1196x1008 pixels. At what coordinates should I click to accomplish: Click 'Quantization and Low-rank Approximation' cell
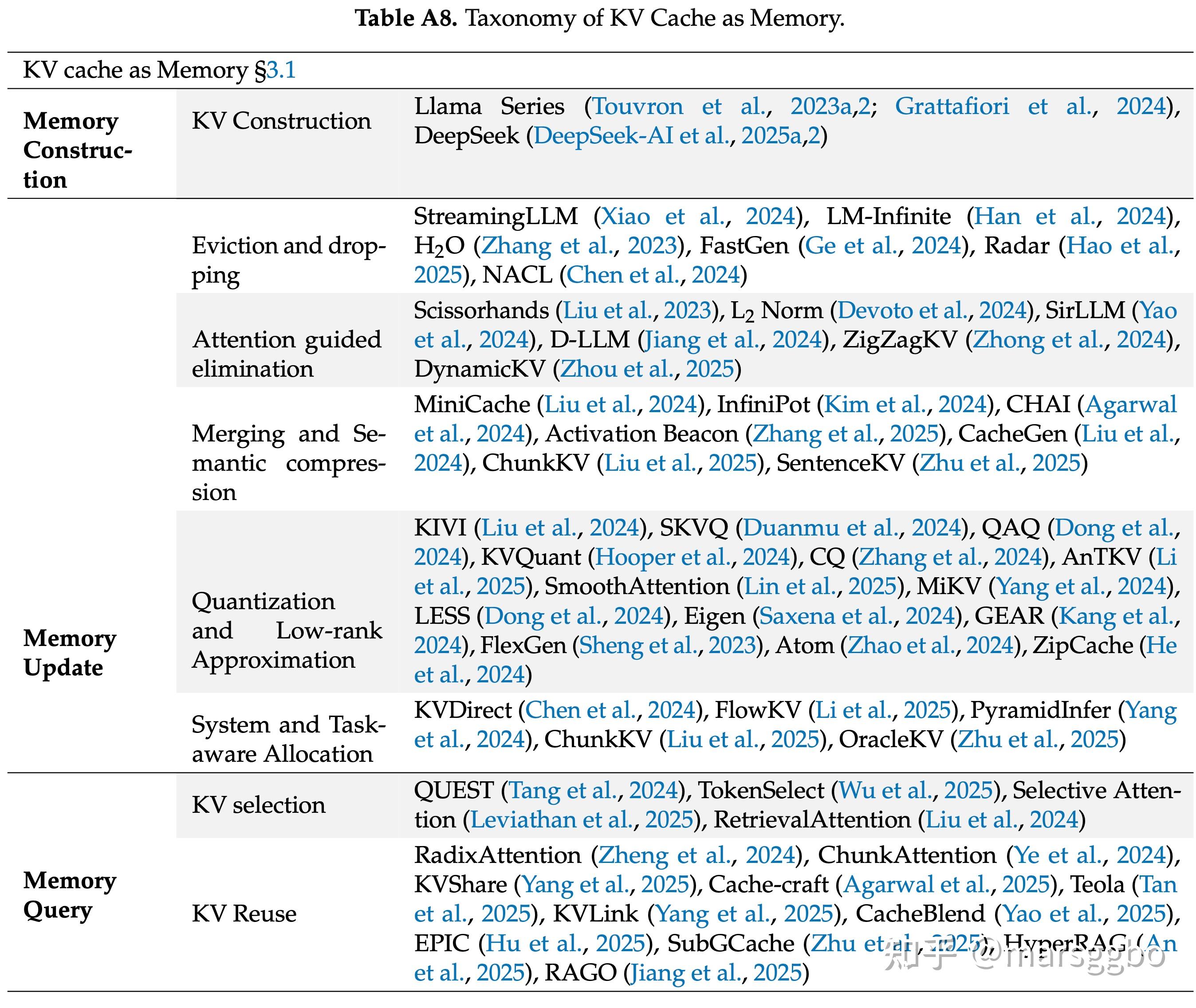(x=287, y=631)
